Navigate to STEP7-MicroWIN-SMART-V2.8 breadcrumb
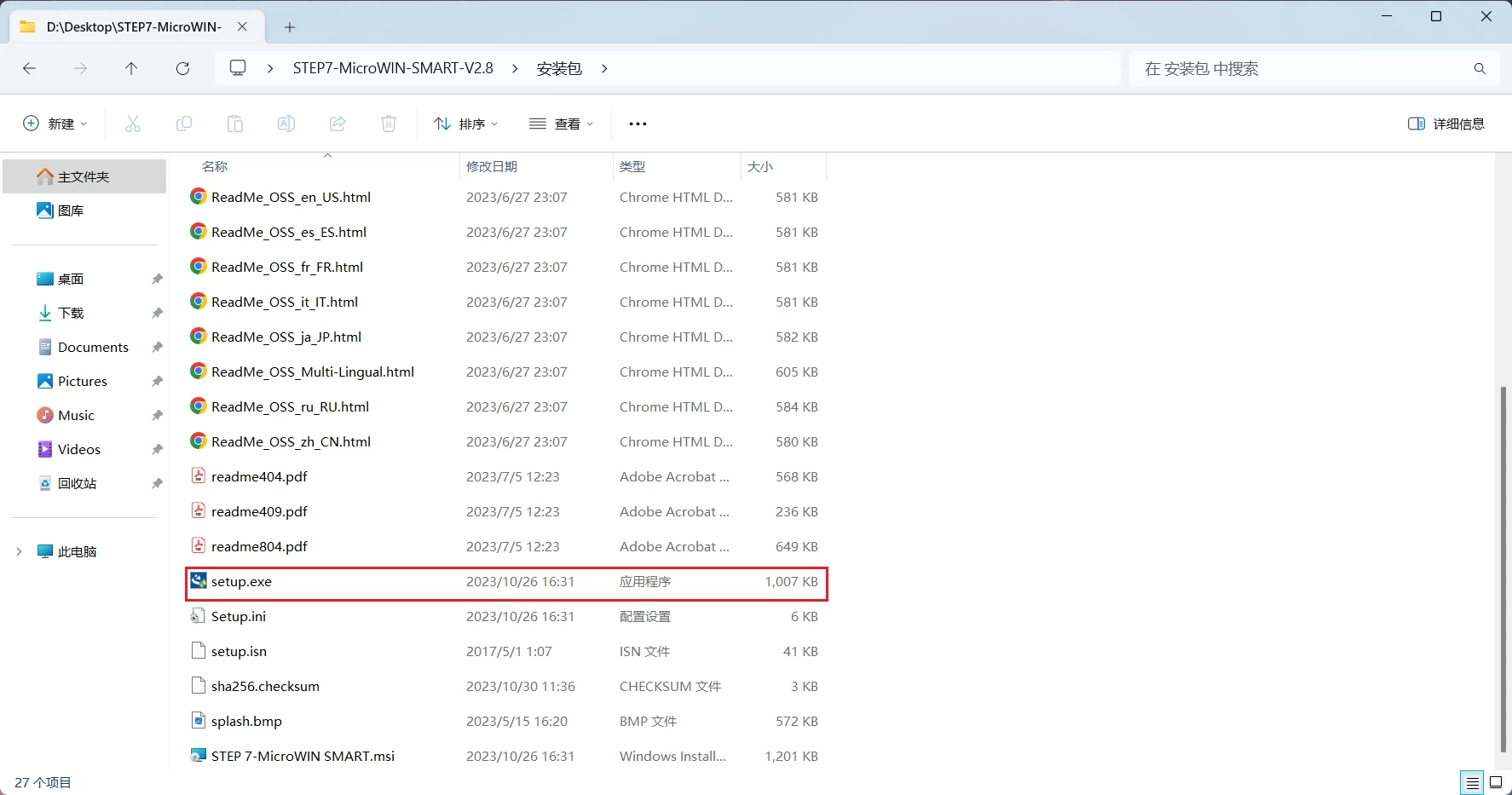1512x795 pixels. click(x=393, y=68)
